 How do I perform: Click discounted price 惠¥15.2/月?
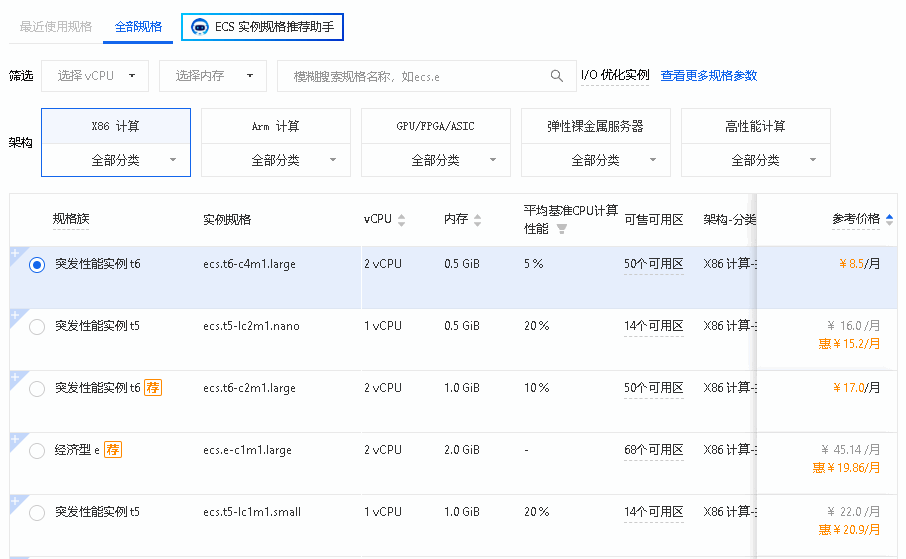(849, 344)
